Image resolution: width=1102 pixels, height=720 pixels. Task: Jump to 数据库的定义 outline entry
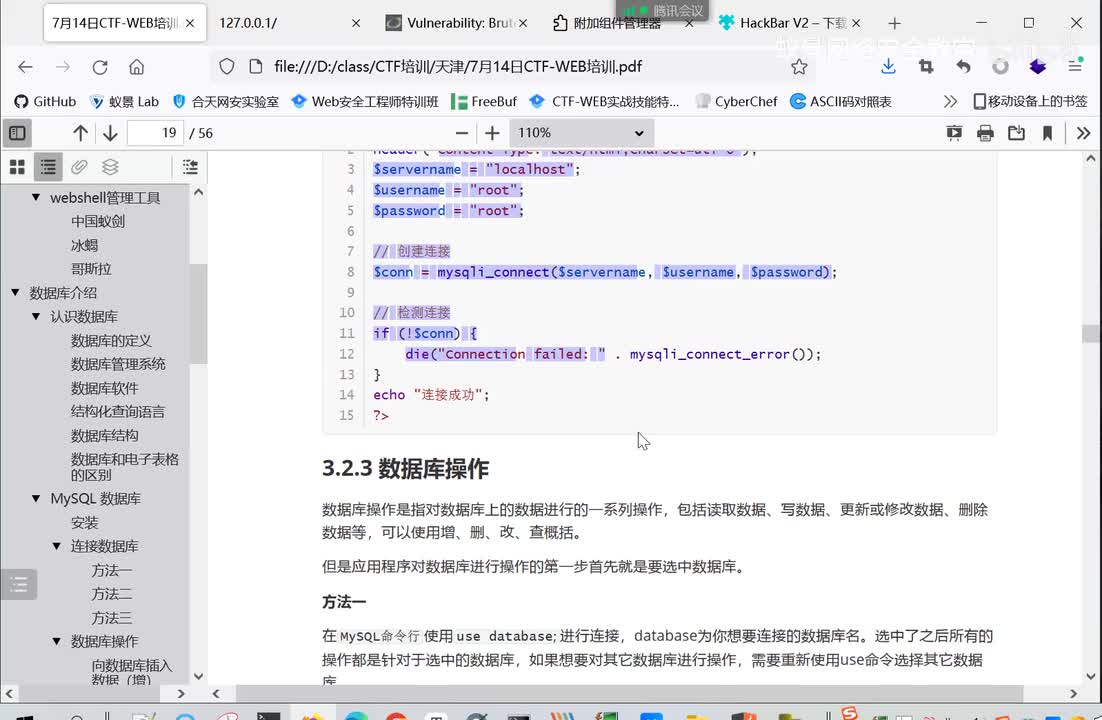(x=111, y=341)
